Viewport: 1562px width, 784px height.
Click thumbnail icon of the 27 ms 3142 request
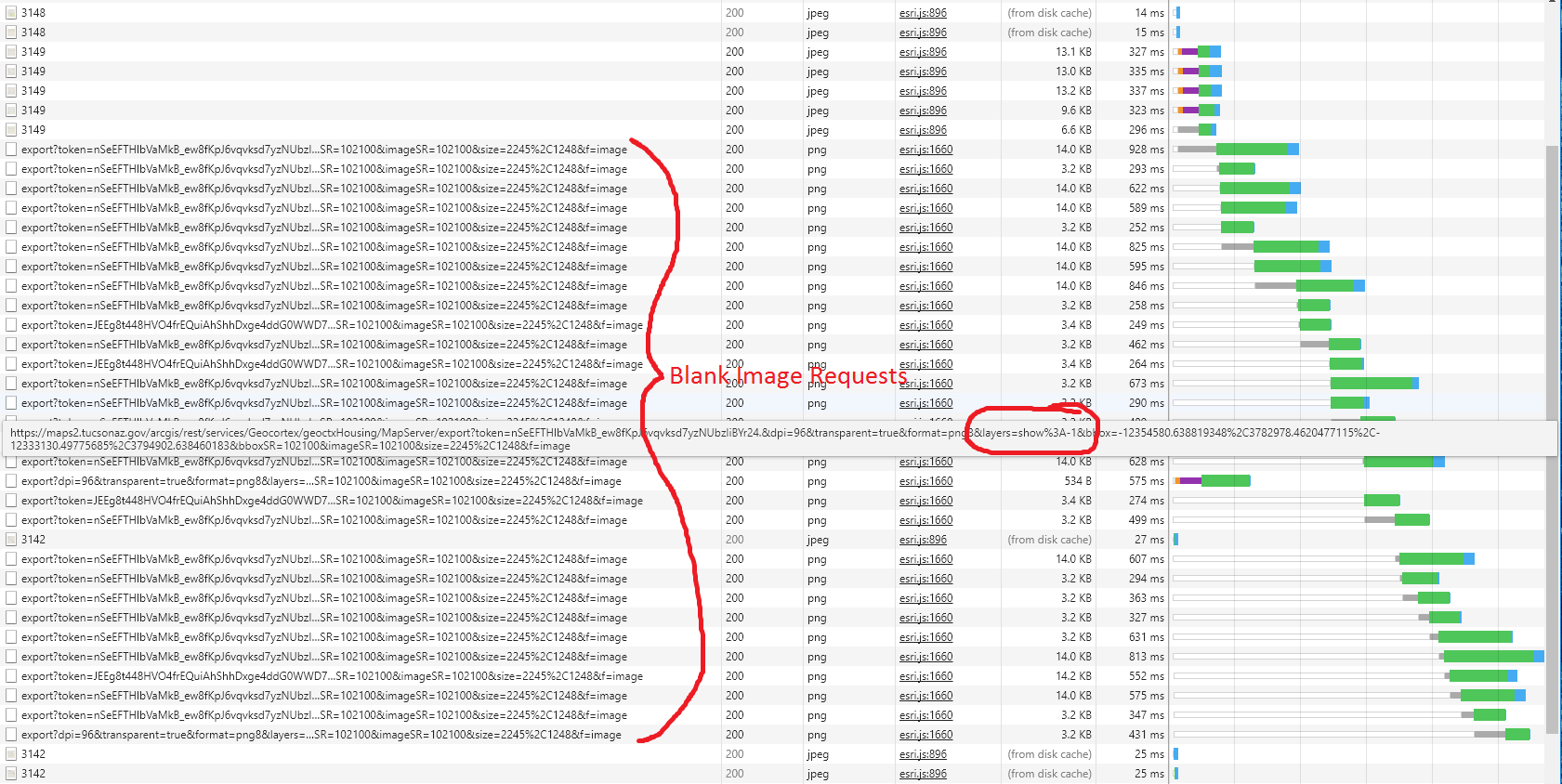click(x=11, y=540)
